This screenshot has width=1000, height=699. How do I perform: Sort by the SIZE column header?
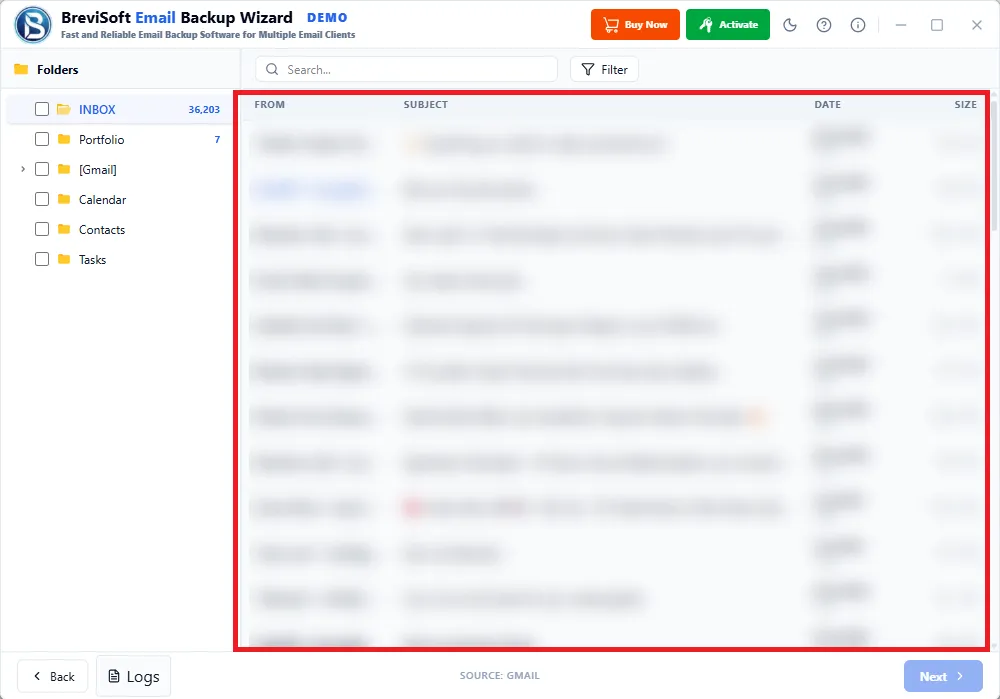966,105
